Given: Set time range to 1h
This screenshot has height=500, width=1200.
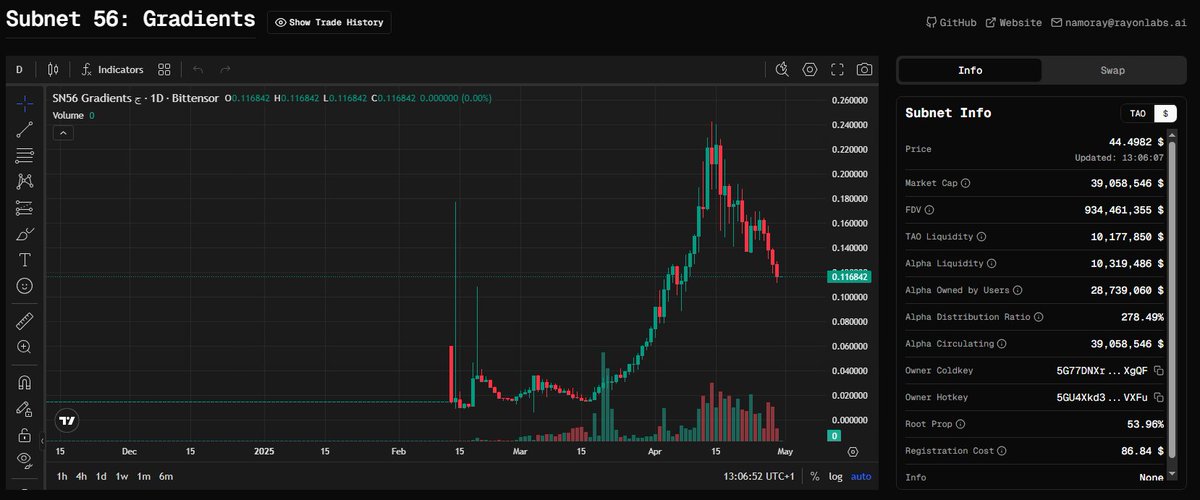Looking at the screenshot, I should tap(63, 476).
